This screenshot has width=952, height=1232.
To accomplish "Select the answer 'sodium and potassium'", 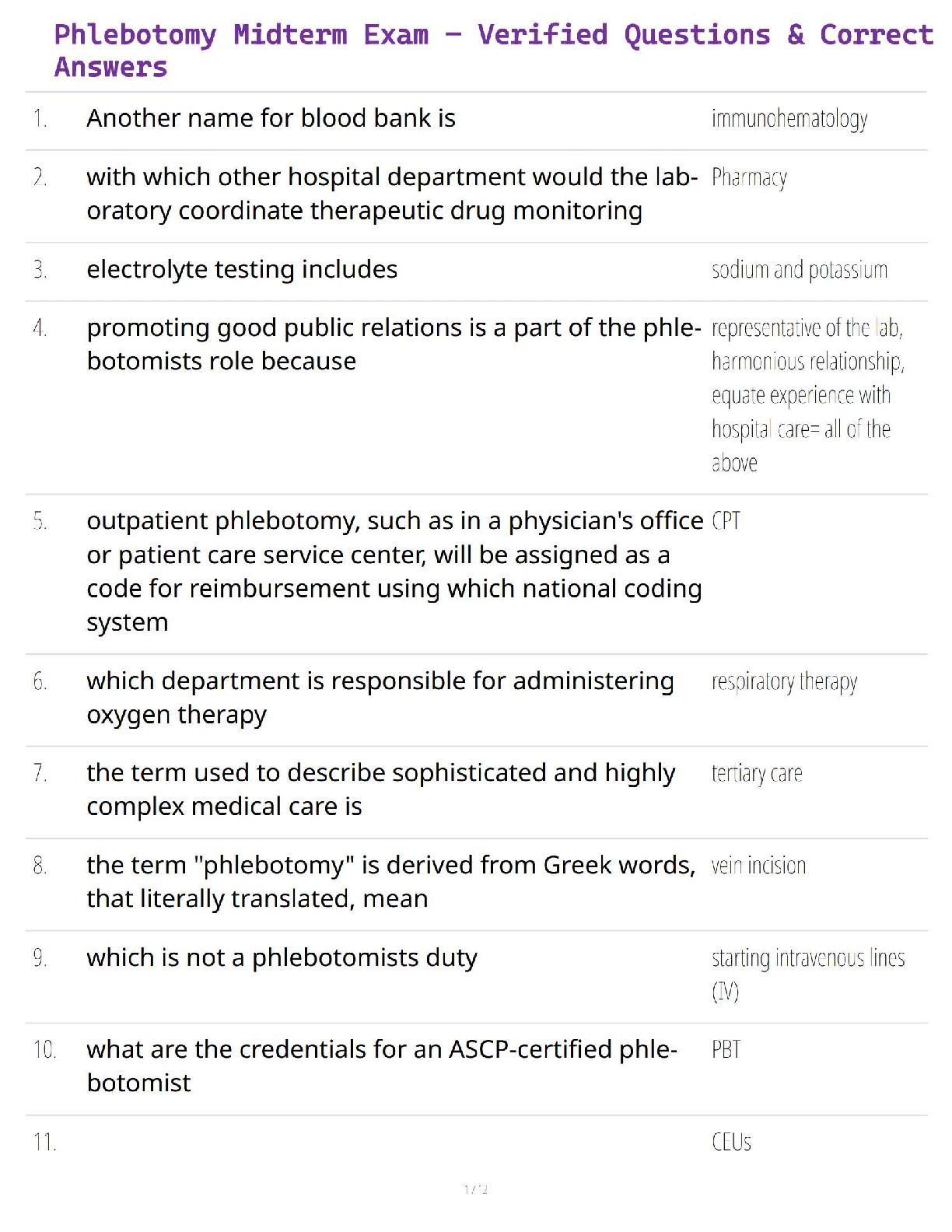I will pyautogui.click(x=799, y=270).
